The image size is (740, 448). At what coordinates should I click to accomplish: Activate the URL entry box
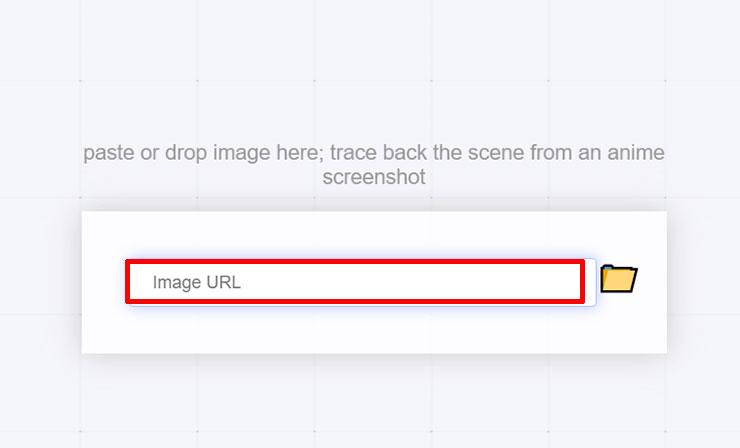coord(355,282)
